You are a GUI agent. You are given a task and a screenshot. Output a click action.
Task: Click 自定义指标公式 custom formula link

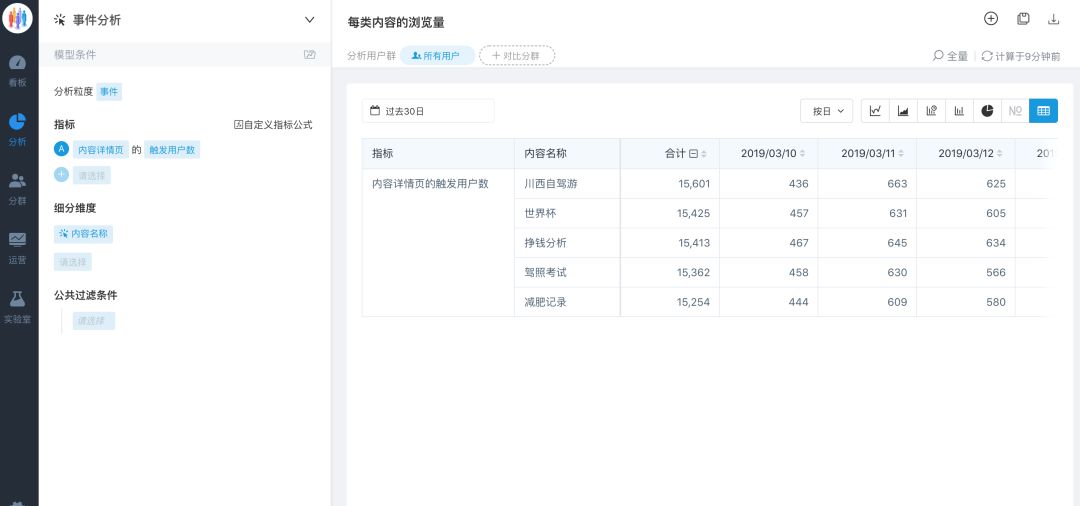pos(273,125)
